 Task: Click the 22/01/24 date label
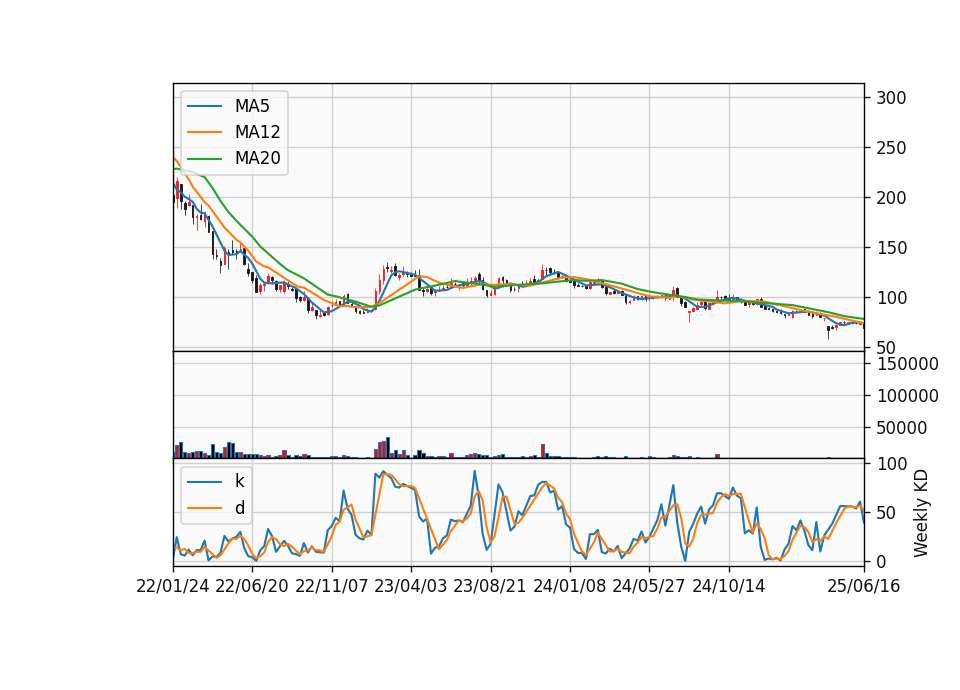[173, 587]
